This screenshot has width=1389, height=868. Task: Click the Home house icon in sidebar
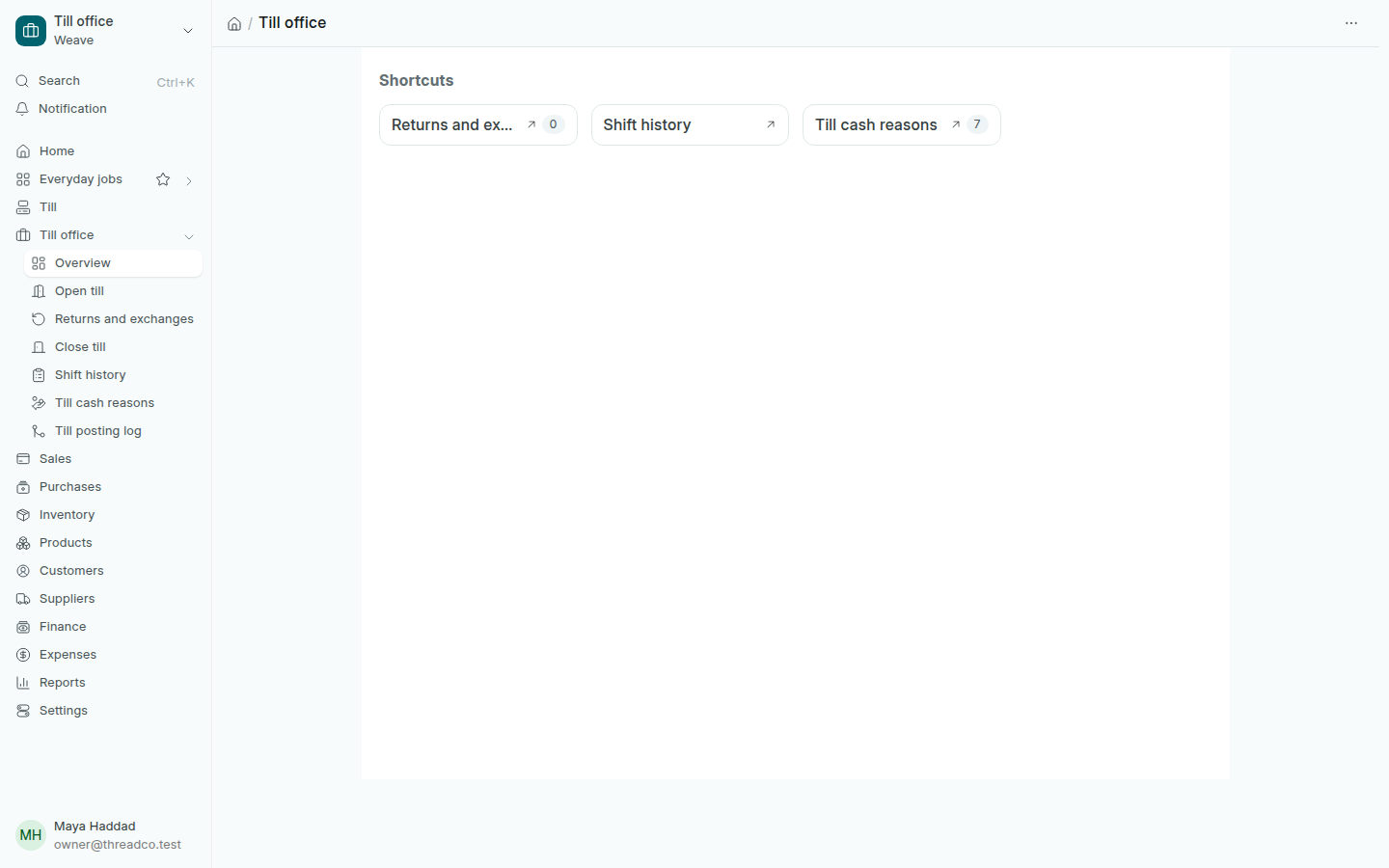point(23,151)
